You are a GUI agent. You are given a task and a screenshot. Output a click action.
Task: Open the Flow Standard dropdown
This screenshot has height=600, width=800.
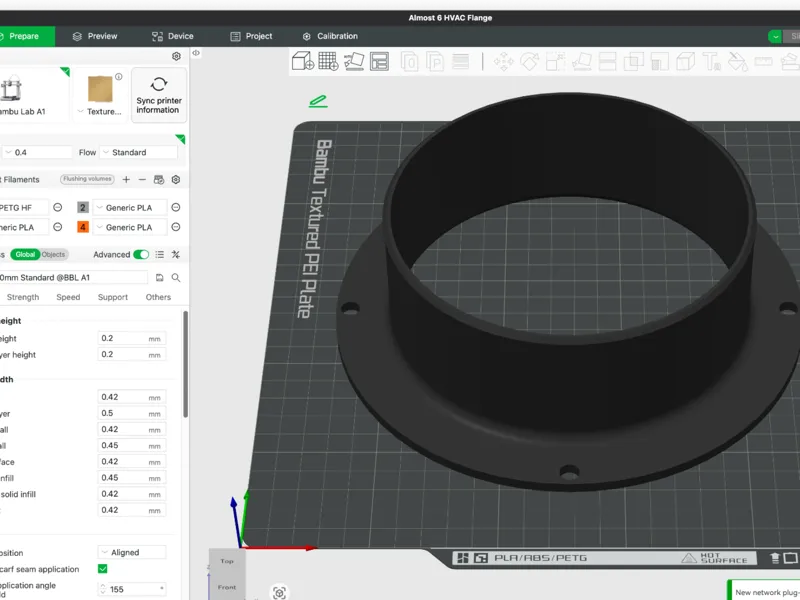tap(139, 152)
